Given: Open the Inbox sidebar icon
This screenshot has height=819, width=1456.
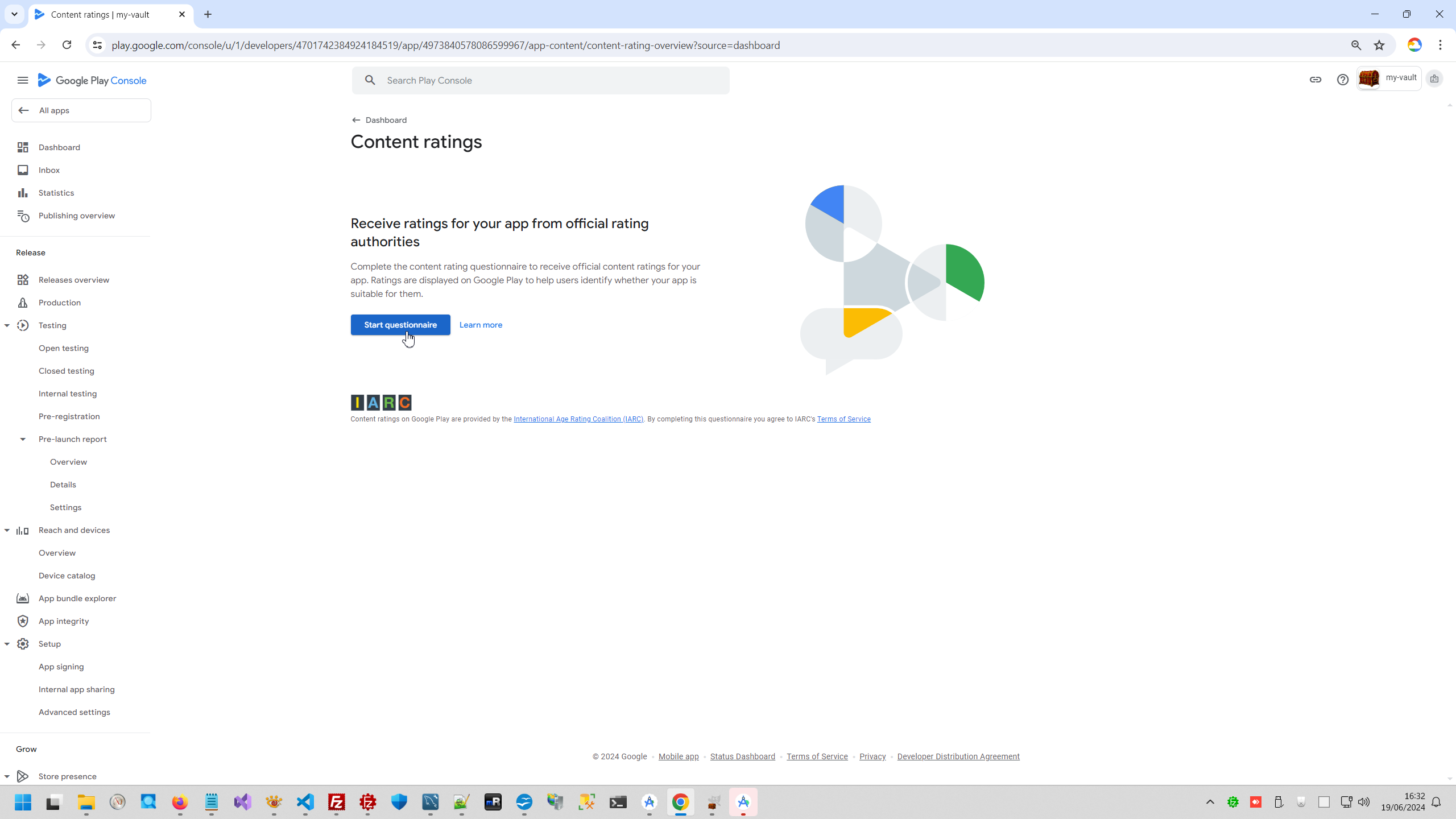Looking at the screenshot, I should (23, 170).
